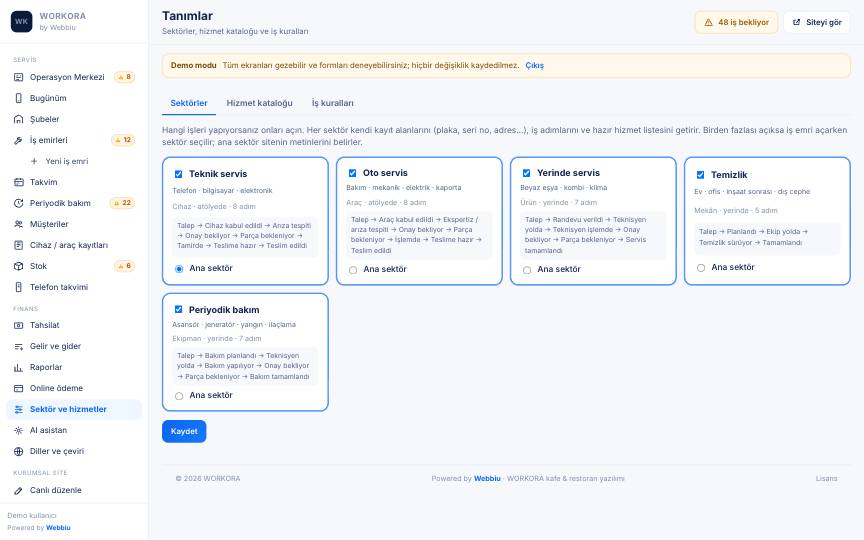Click the Periyodik bakım clock icon
864x540 pixels.
(x=18, y=203)
